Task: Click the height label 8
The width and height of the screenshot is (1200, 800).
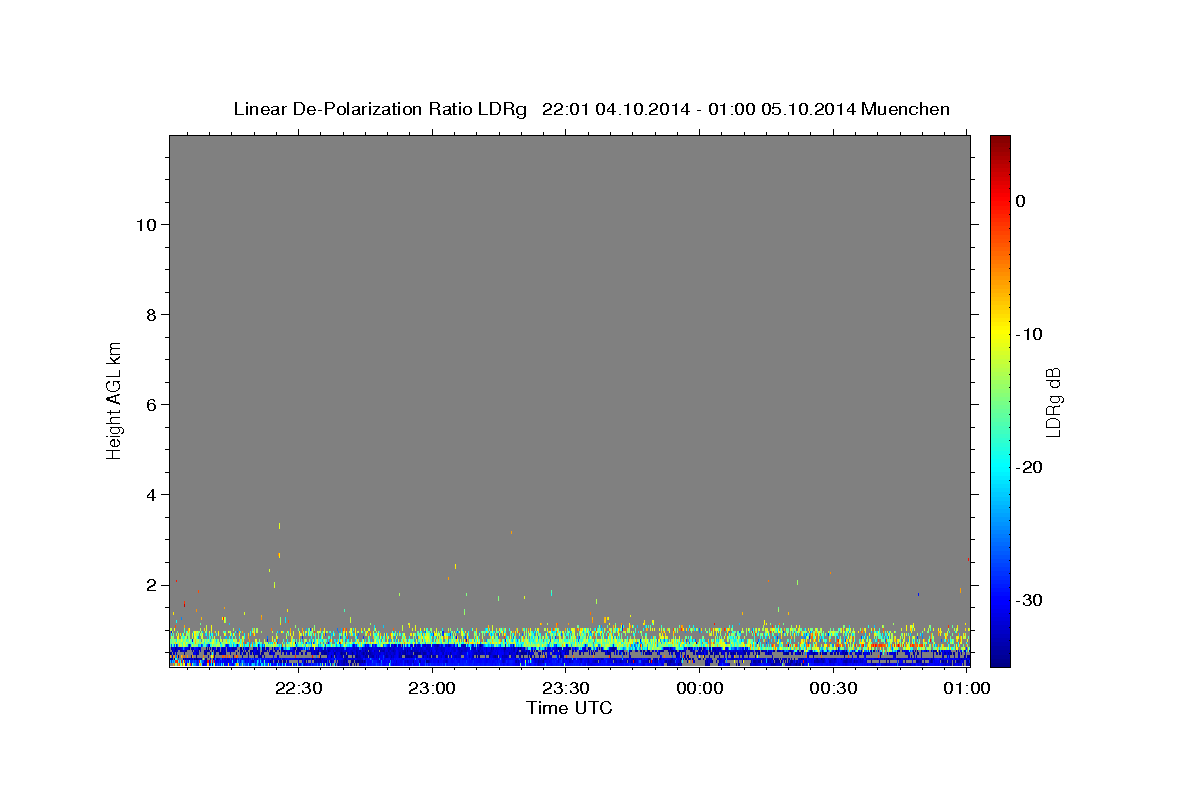Action: coord(149,315)
